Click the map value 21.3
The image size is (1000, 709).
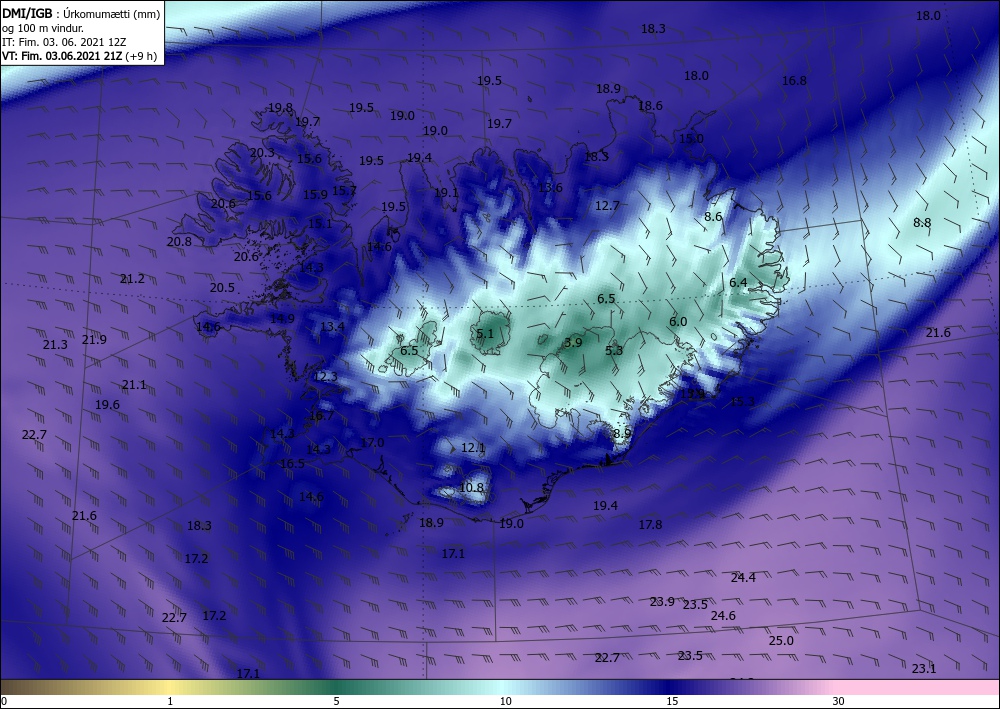[x=55, y=345]
